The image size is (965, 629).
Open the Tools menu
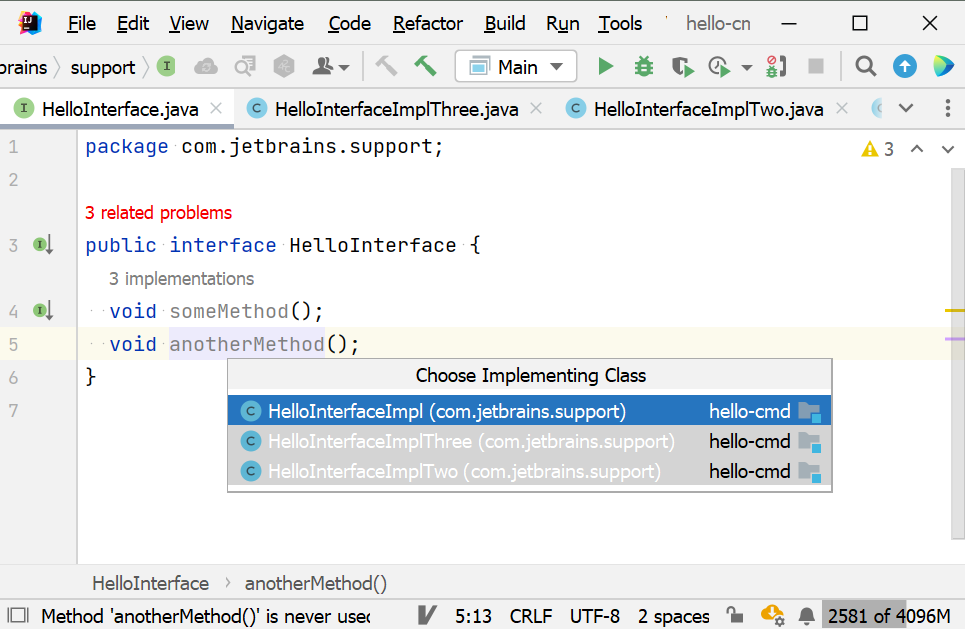tap(620, 23)
